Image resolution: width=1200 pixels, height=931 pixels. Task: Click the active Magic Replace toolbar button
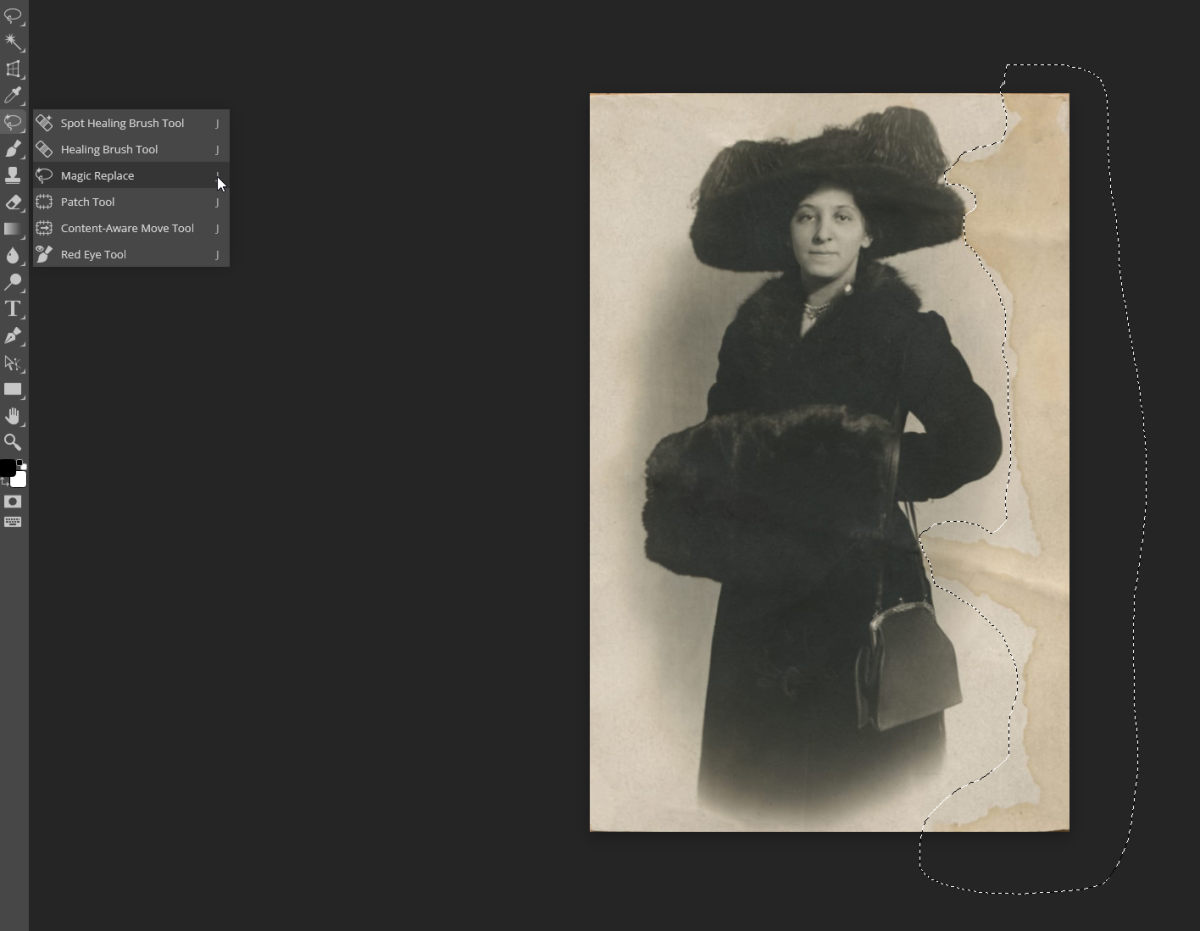13,122
